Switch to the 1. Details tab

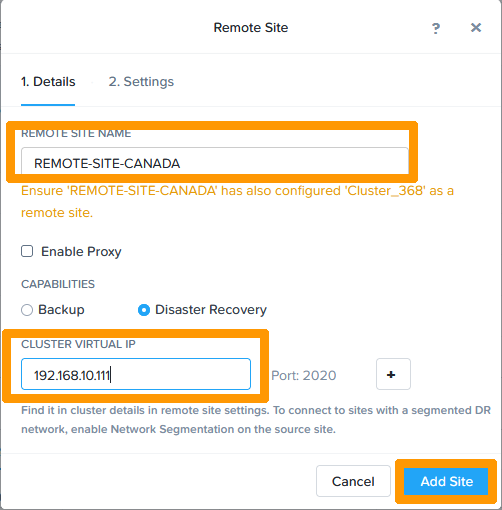(x=48, y=82)
